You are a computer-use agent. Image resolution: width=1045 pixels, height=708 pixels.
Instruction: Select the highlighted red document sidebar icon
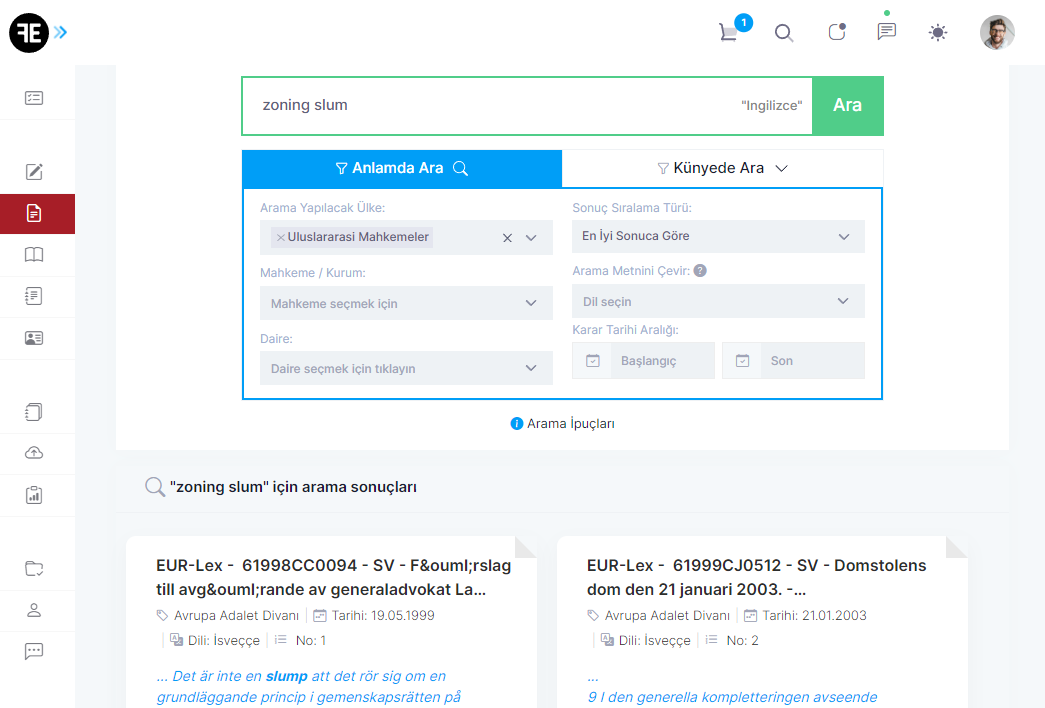(x=34, y=213)
